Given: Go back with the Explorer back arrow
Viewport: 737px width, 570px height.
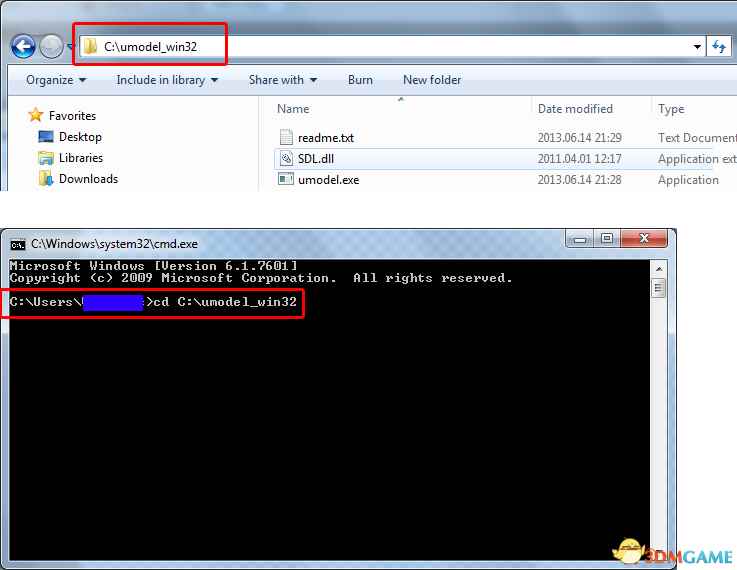Looking at the screenshot, I should [x=23, y=47].
